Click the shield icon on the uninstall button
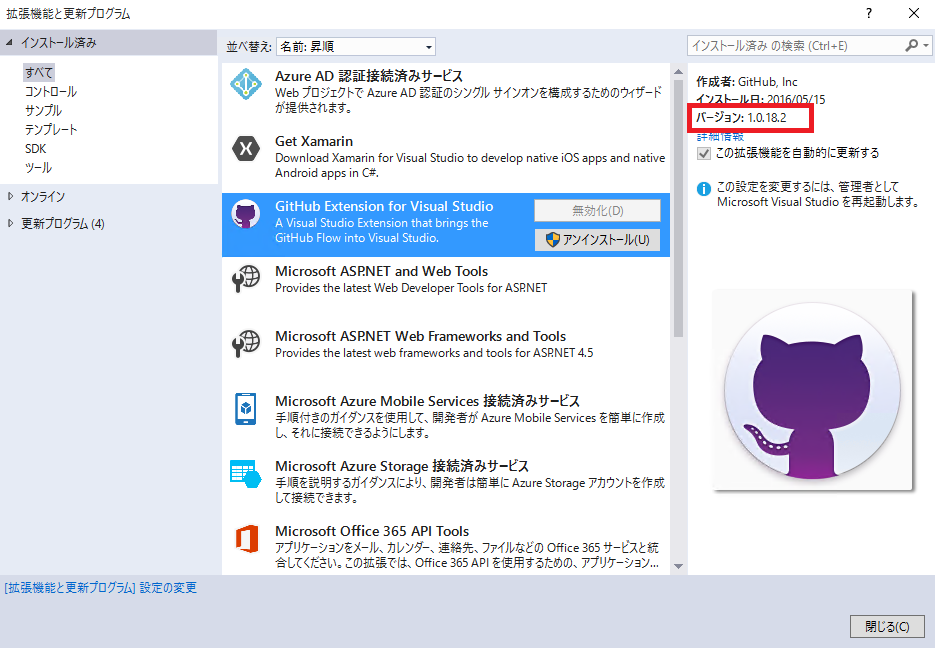The height and width of the screenshot is (648, 935). pyautogui.click(x=553, y=239)
